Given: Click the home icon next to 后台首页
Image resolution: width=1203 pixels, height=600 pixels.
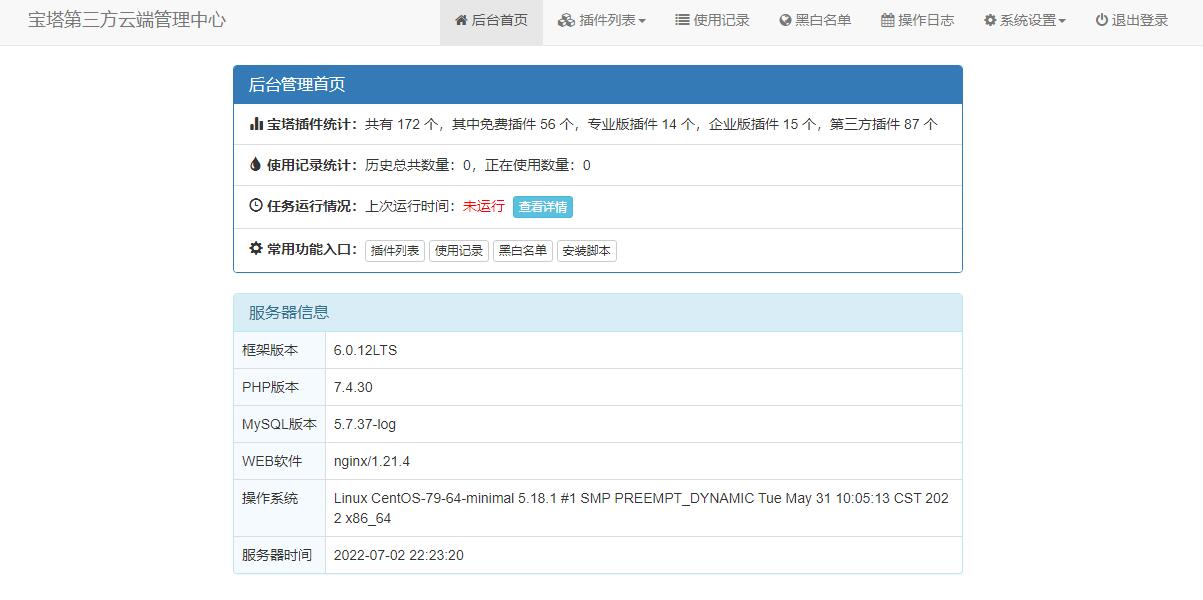Looking at the screenshot, I should pos(461,20).
